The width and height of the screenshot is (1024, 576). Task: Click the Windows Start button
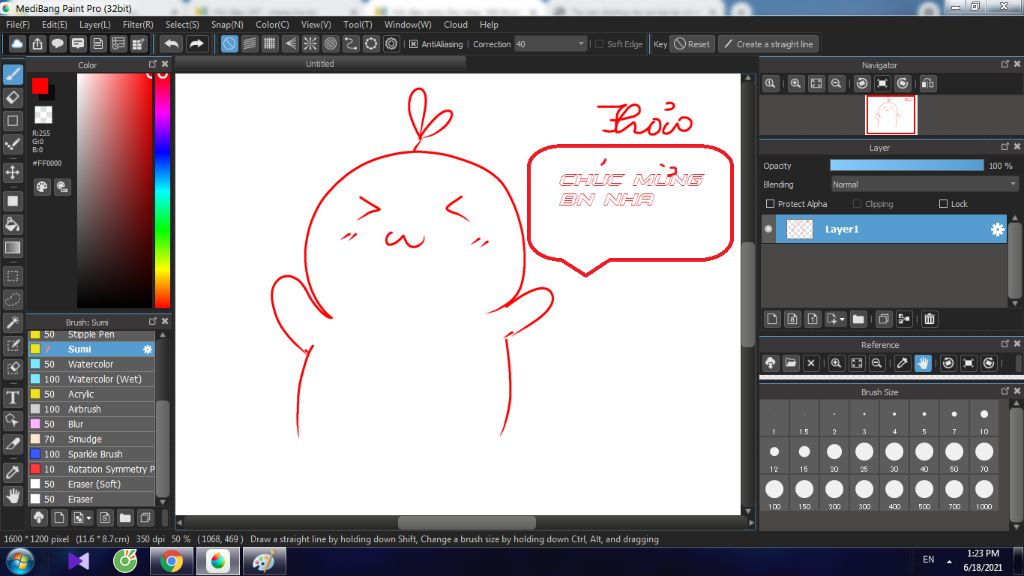[19, 561]
